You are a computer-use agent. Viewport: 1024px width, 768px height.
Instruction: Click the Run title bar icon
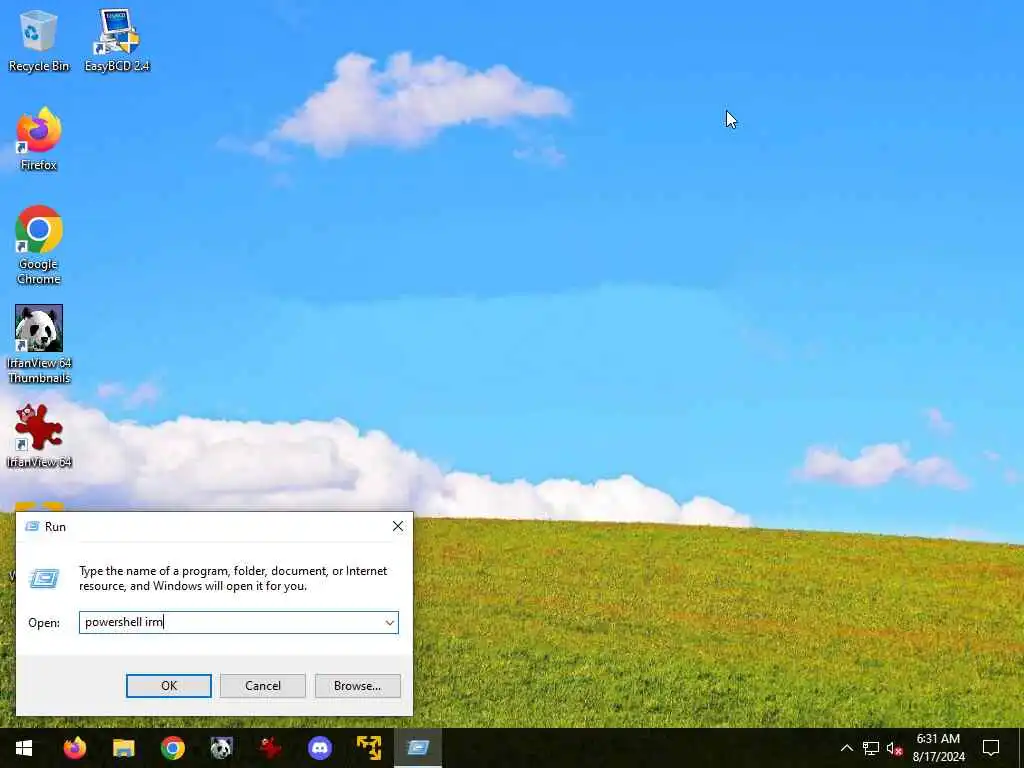[x=31, y=526]
